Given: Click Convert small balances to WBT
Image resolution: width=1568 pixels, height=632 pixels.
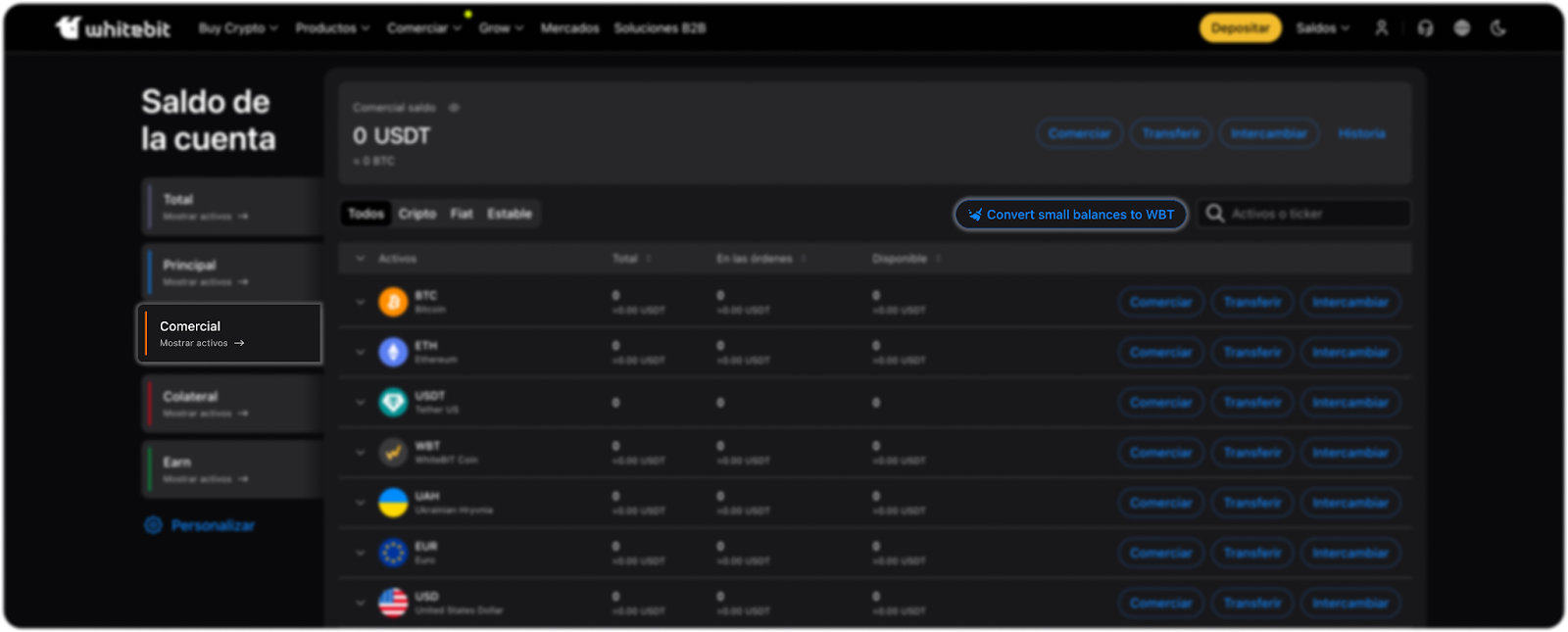Looking at the screenshot, I should [x=1071, y=215].
